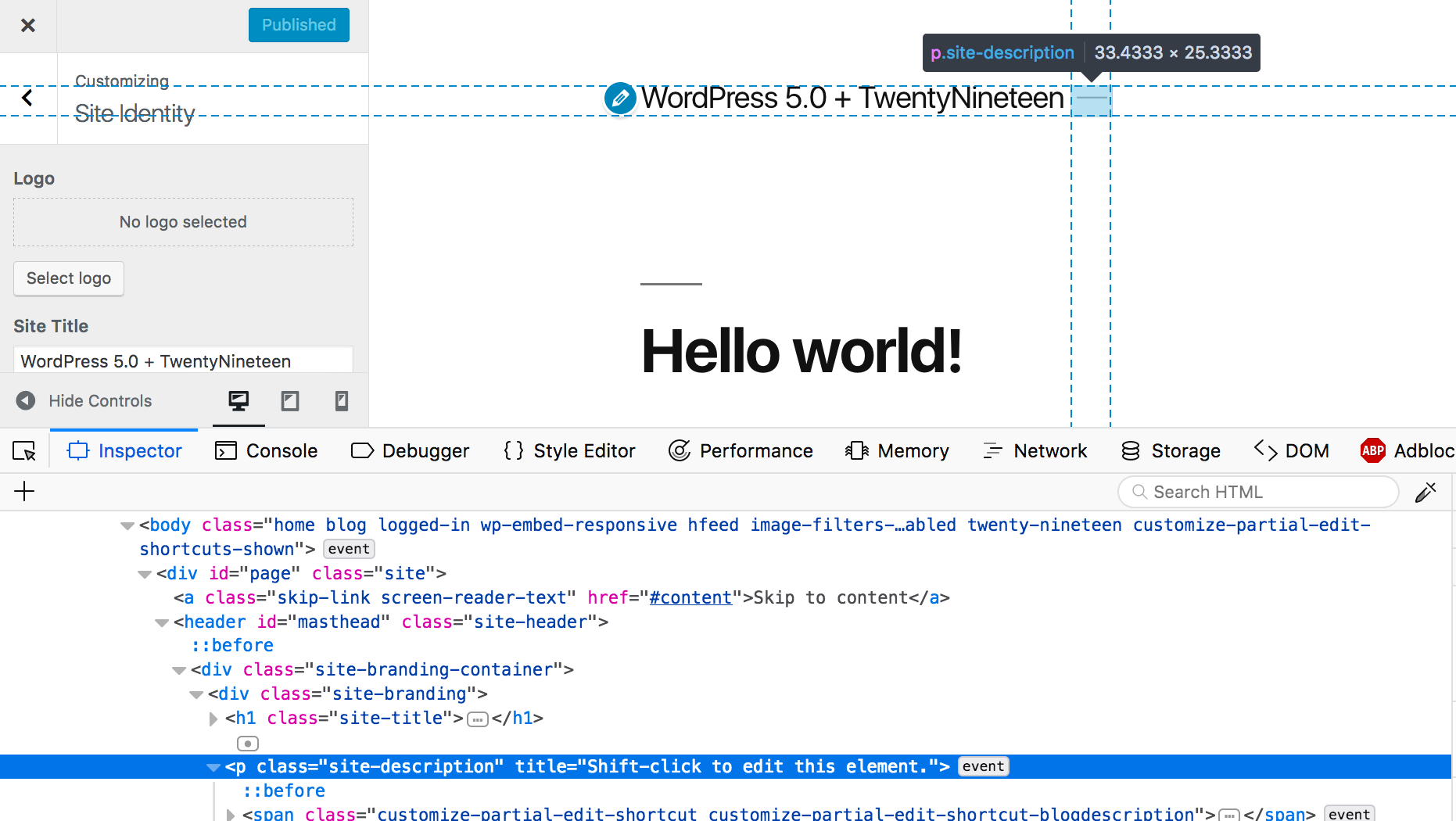Switch to desktop preview device
The height and width of the screenshot is (821, 1456).
coord(238,401)
